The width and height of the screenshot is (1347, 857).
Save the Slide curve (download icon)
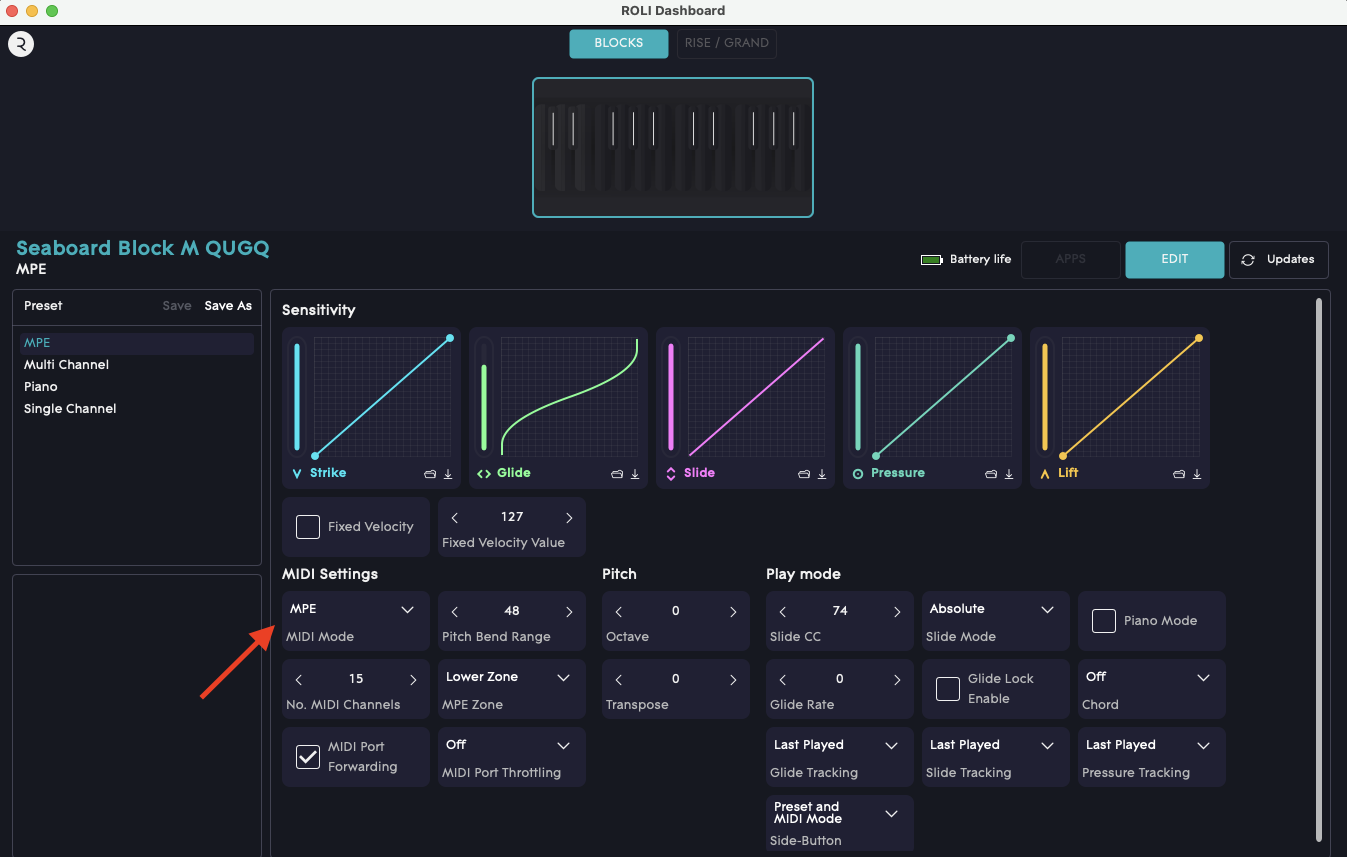[822, 474]
